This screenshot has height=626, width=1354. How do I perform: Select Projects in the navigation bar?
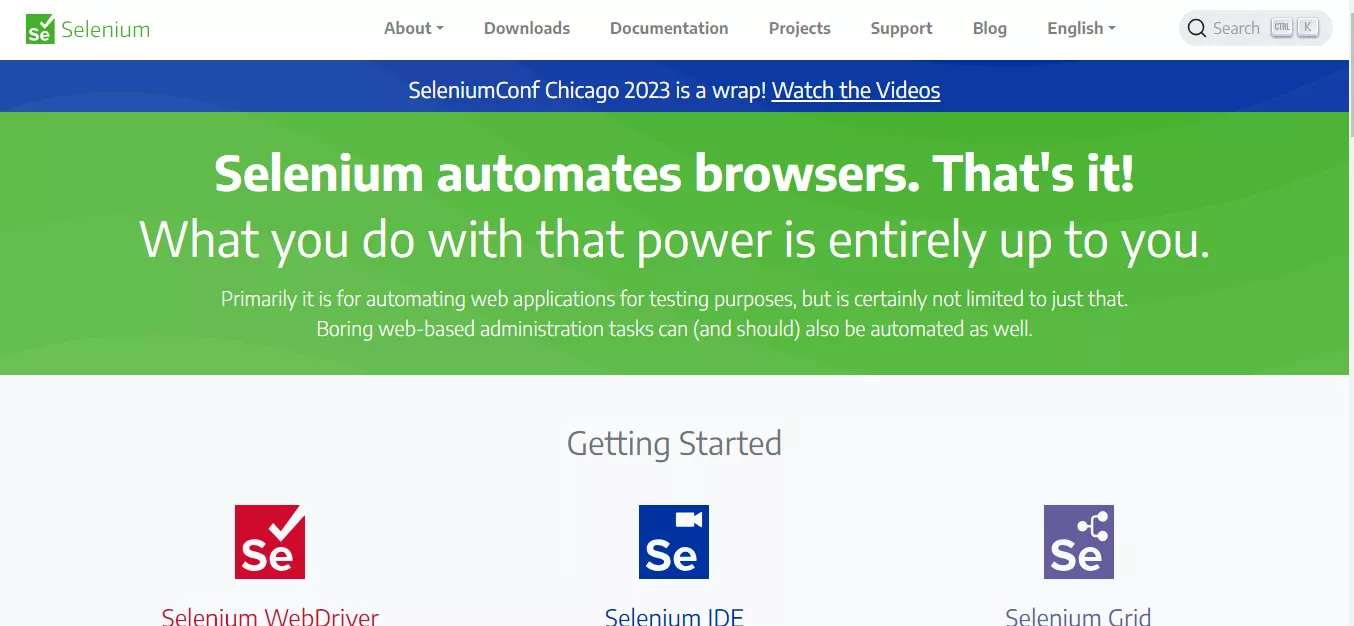(x=799, y=28)
